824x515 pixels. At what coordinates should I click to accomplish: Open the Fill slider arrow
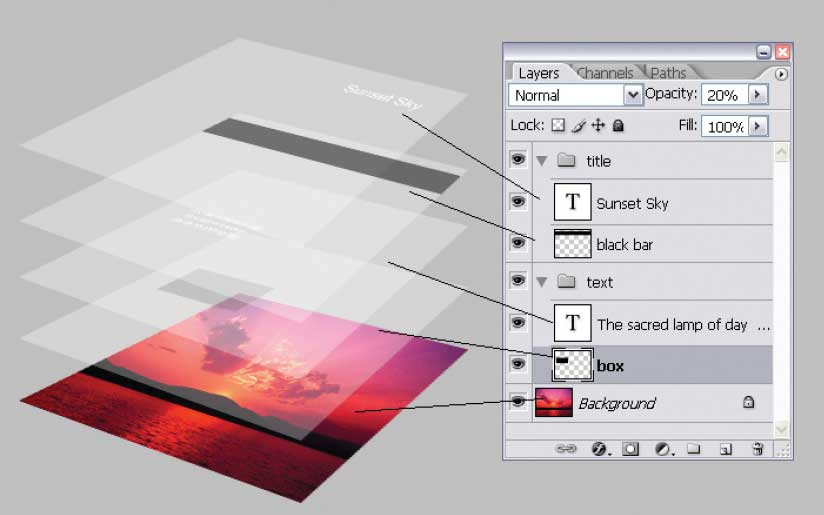tap(757, 126)
